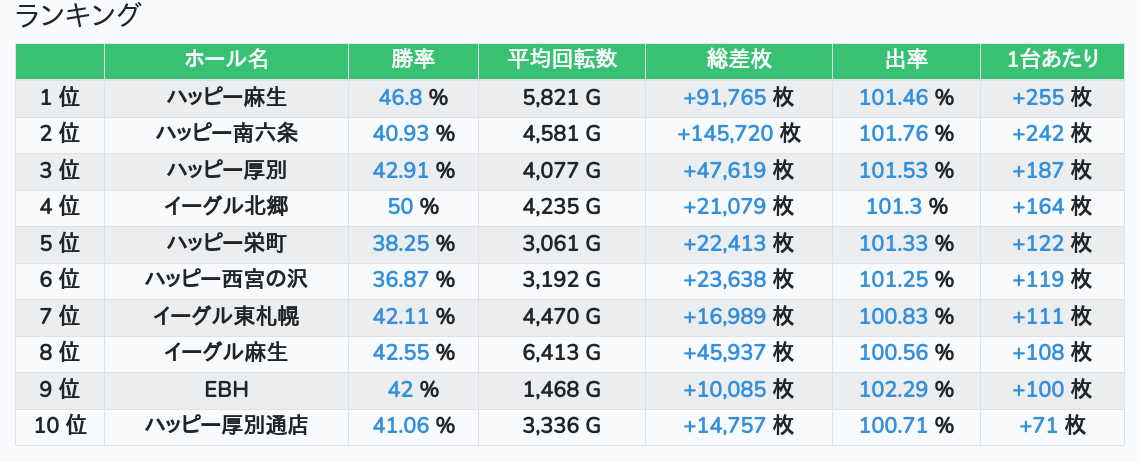Select the 平均回転数 column header
The image size is (1140, 462).
(561, 60)
